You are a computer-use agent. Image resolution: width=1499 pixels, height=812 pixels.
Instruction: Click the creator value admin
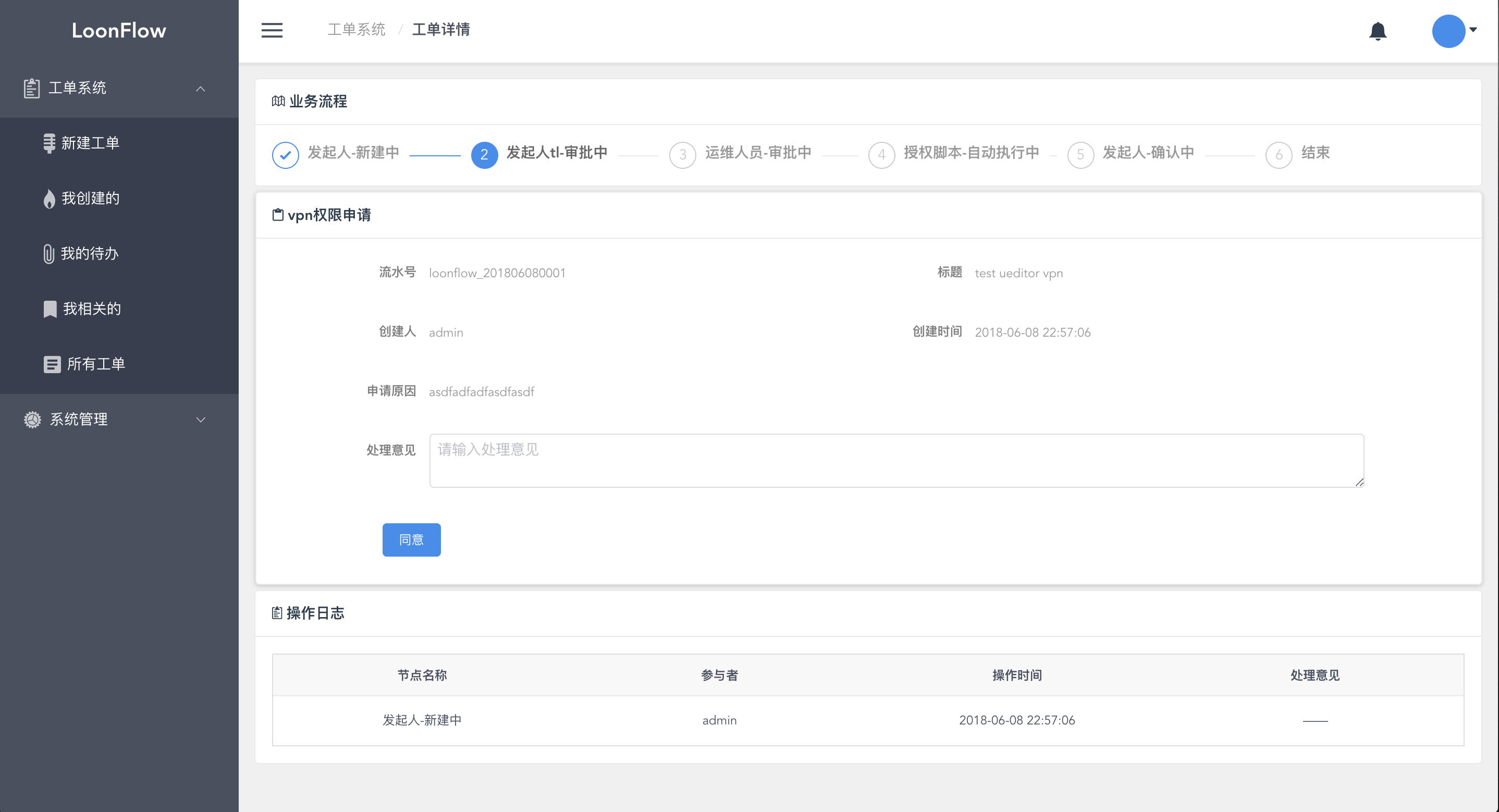446,333
